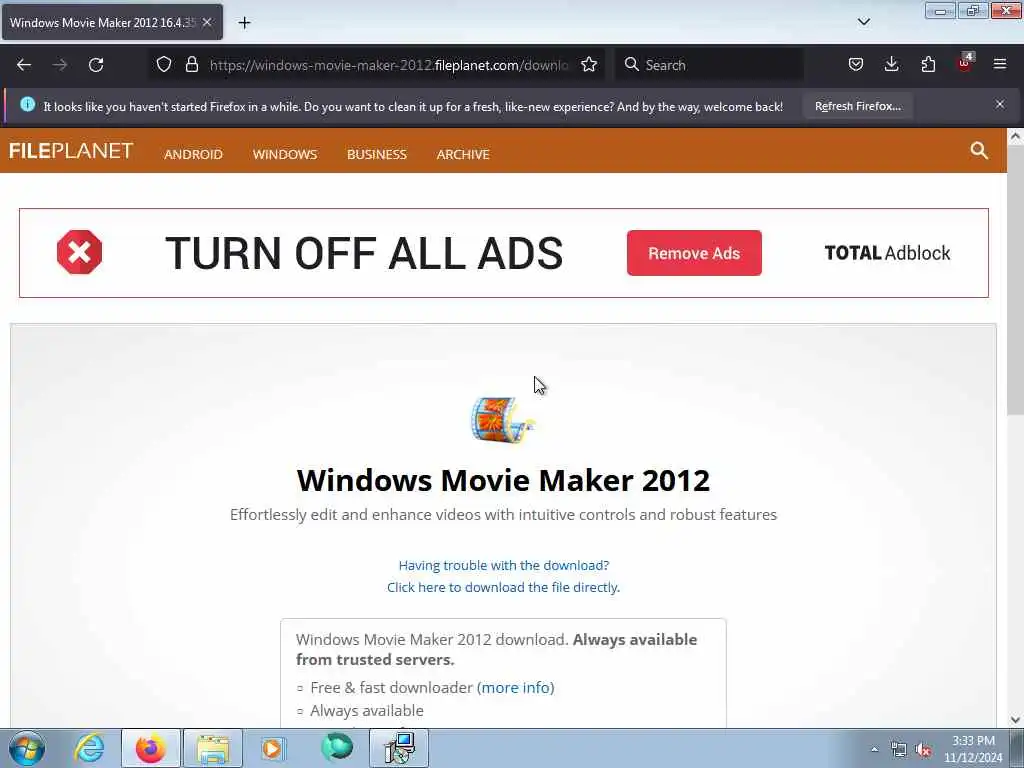
Task: Click the Refresh Firefox button
Action: click(857, 106)
